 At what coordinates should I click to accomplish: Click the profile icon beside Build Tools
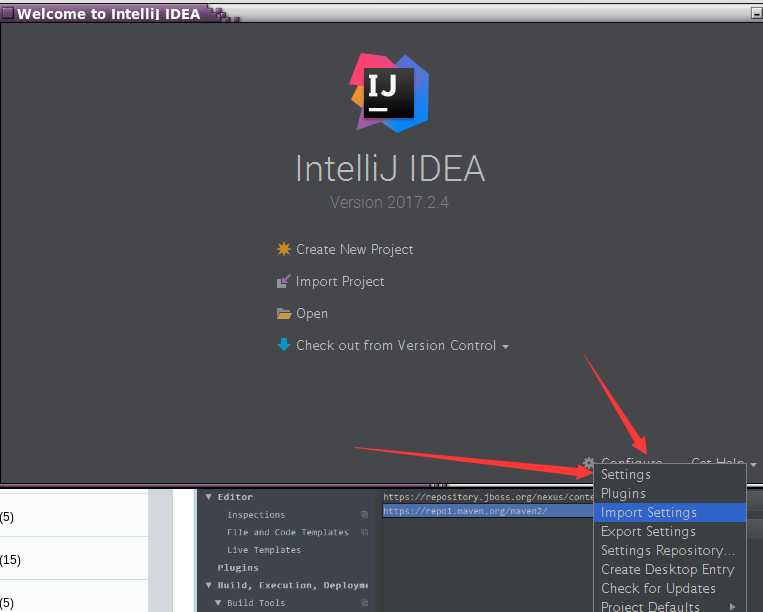pyautogui.click(x=364, y=602)
